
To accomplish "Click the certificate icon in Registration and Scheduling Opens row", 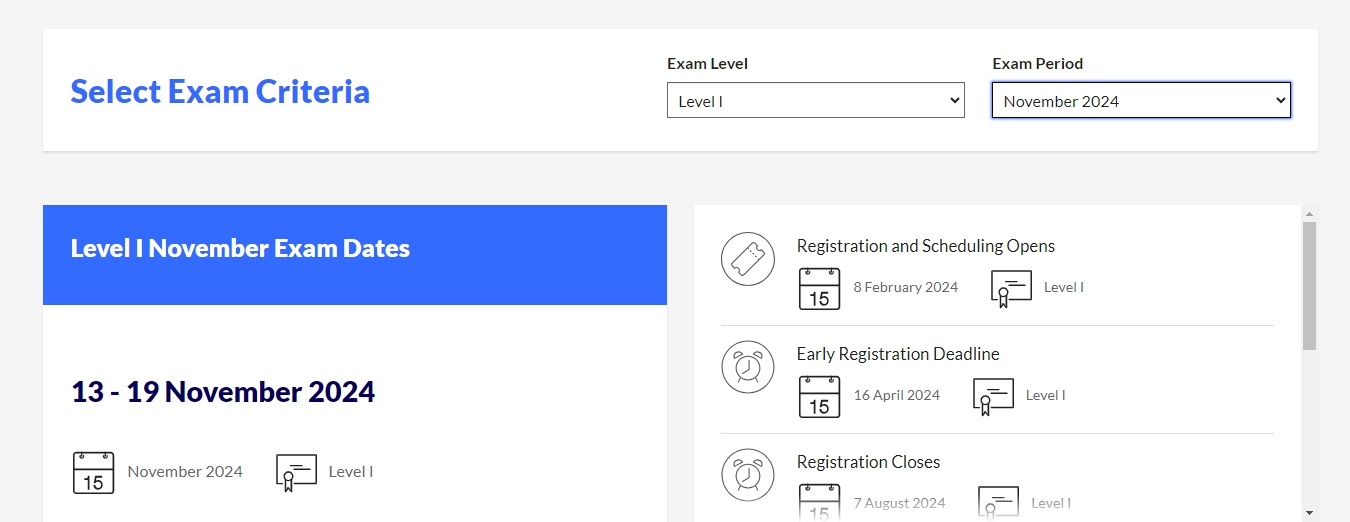I will coord(1011,288).
